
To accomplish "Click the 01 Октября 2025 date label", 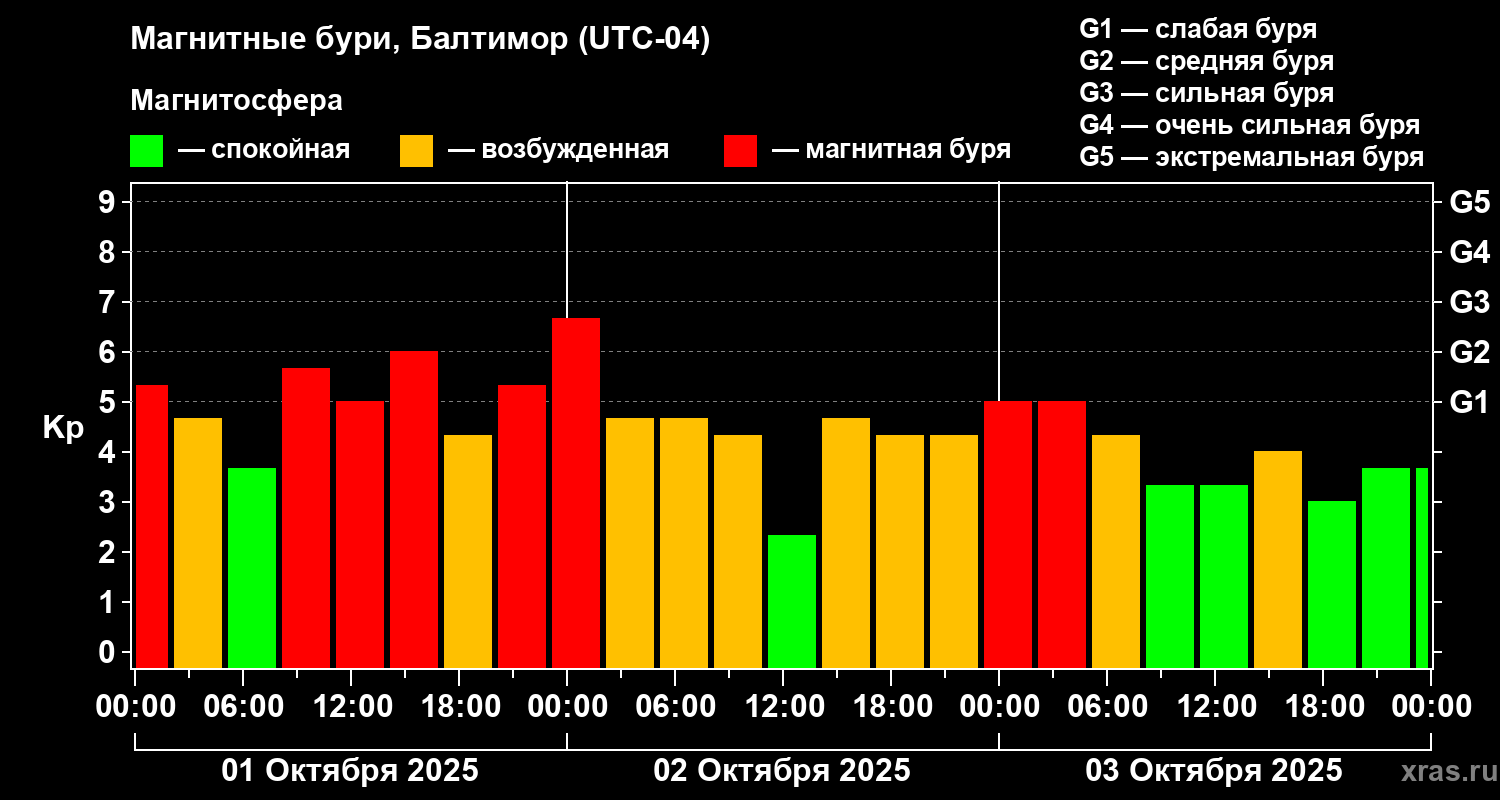I will [x=350, y=771].
